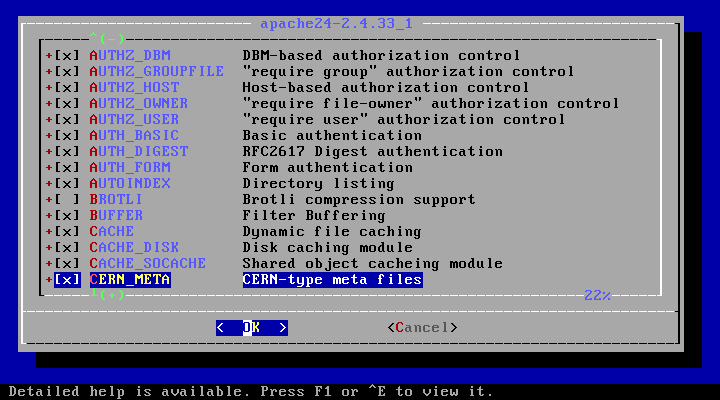Select the BROTLI option name
Image resolution: width=720 pixels, height=400 pixels.
click(x=116, y=200)
